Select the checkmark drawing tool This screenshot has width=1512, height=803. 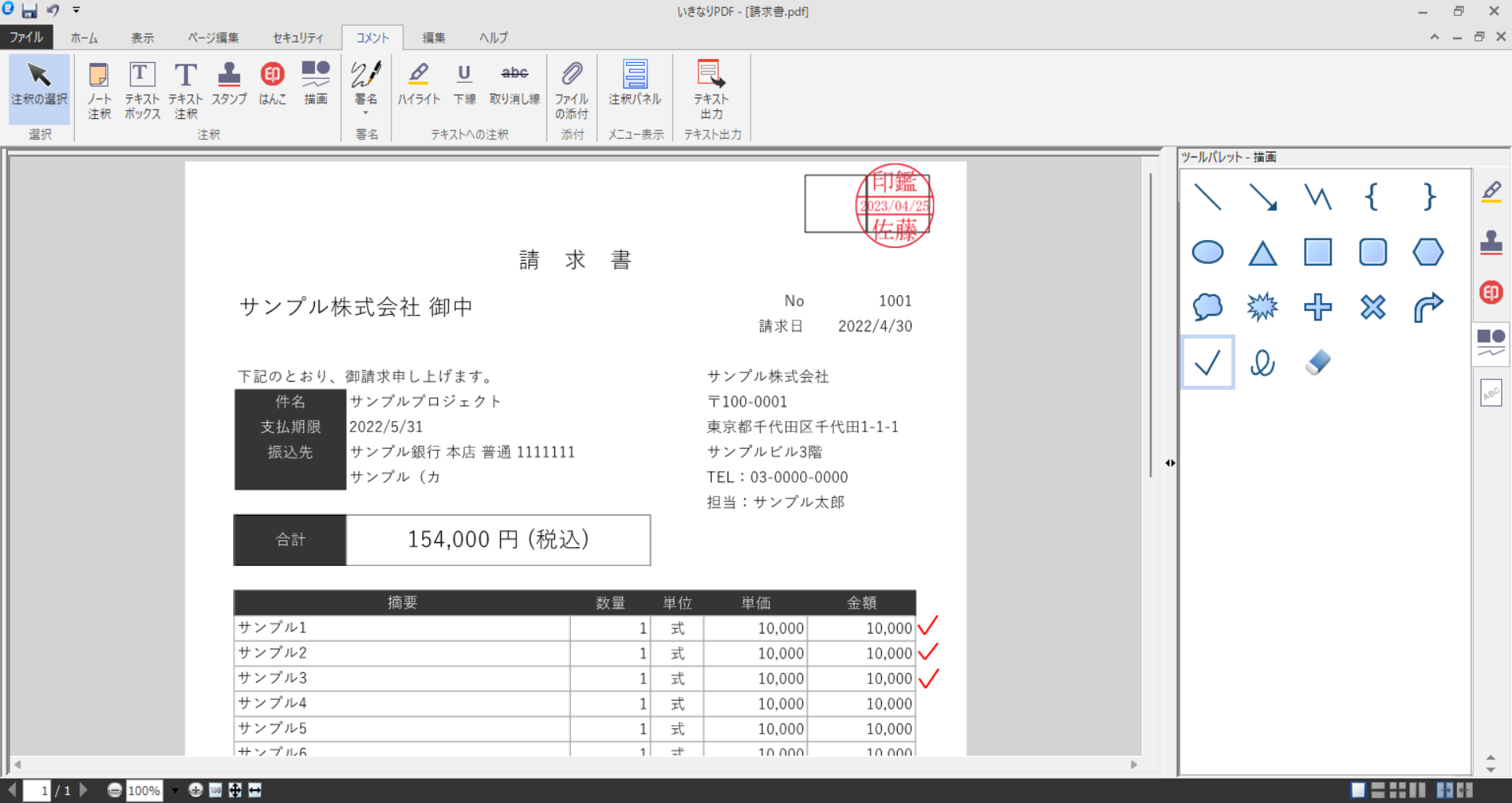(1208, 362)
